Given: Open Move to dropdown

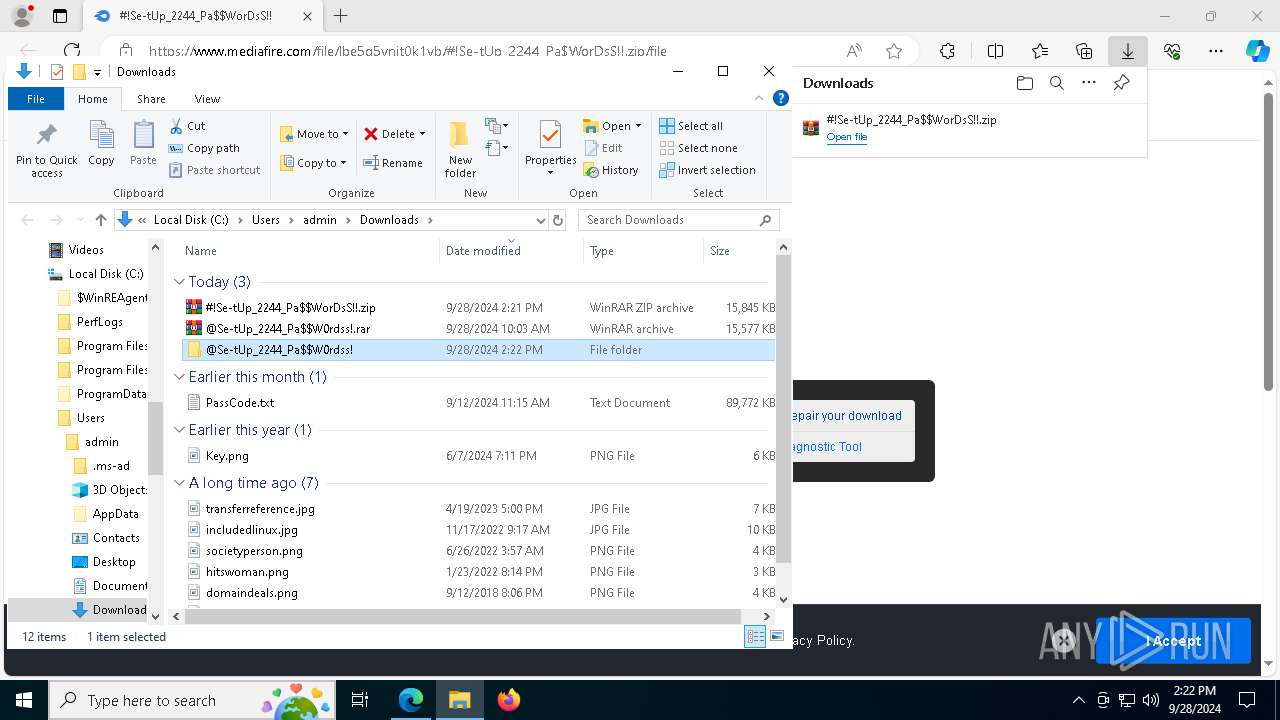Looking at the screenshot, I should (x=314, y=134).
